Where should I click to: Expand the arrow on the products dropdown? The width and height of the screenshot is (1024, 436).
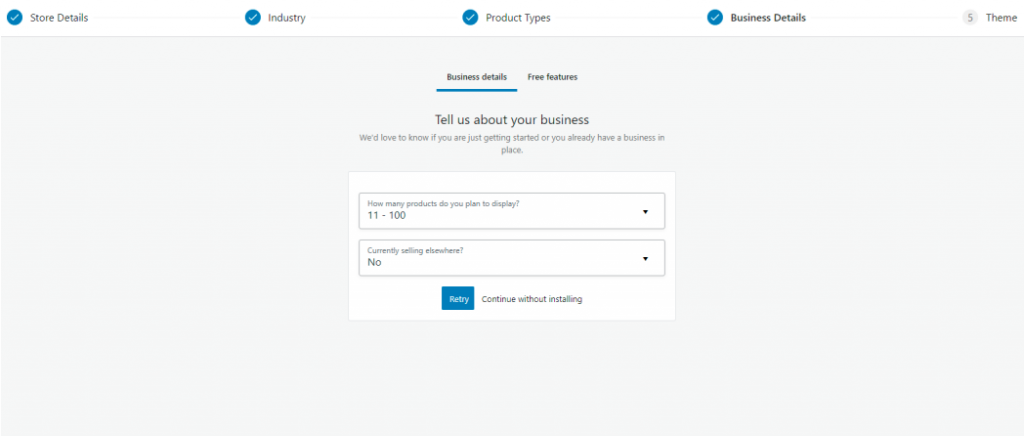645,211
